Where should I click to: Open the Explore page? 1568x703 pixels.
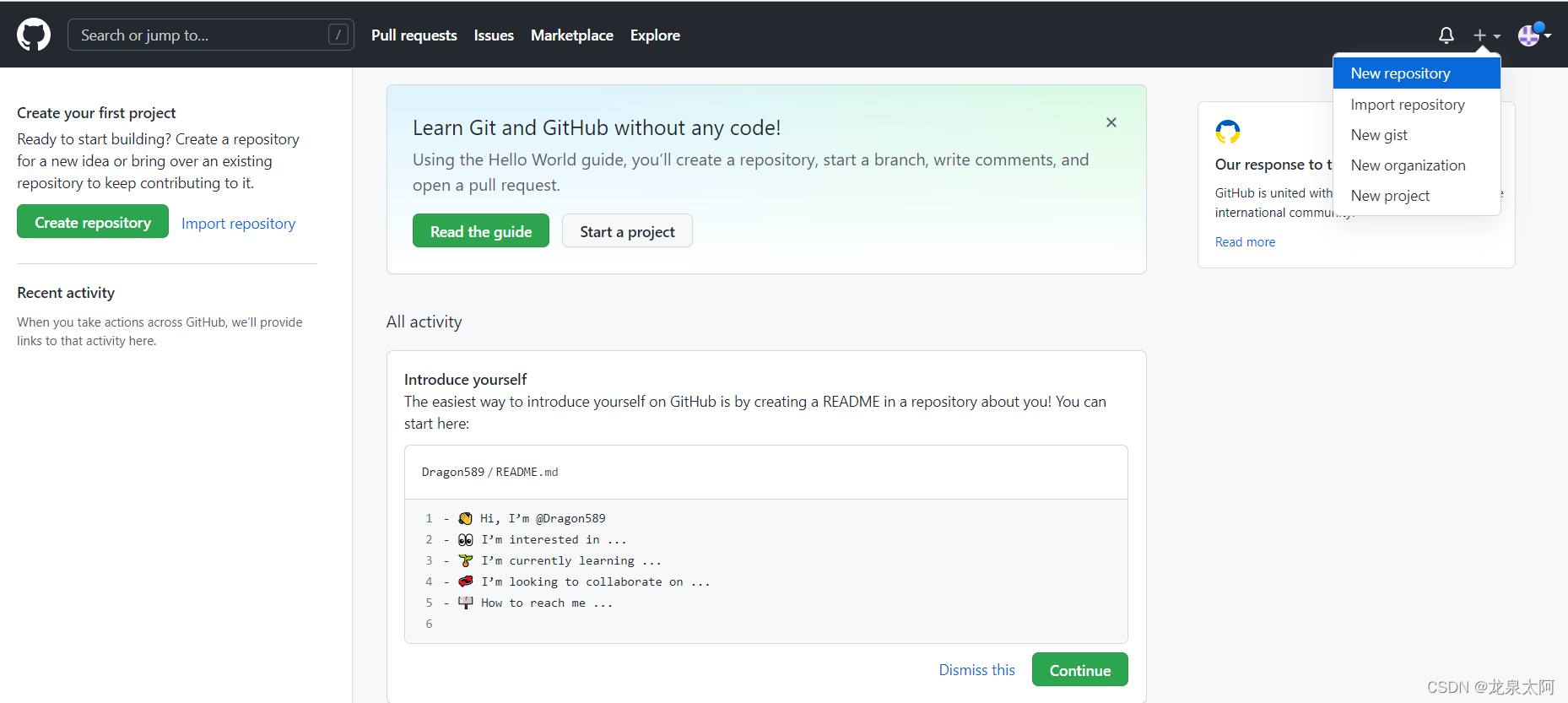tap(655, 35)
